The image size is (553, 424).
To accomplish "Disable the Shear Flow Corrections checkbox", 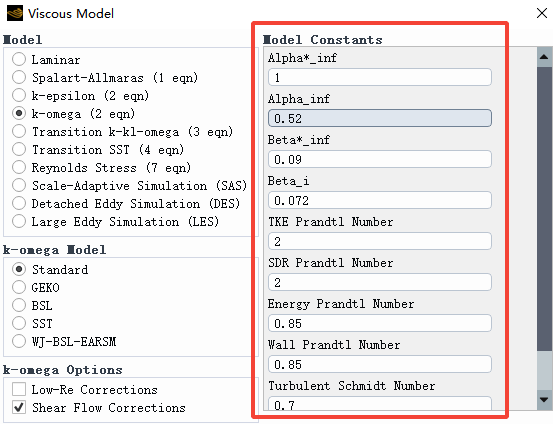I will (19, 407).
